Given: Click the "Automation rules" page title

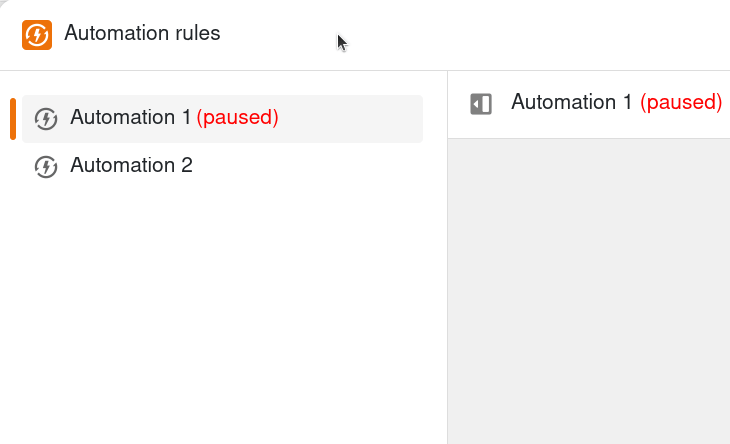Looking at the screenshot, I should [142, 33].
